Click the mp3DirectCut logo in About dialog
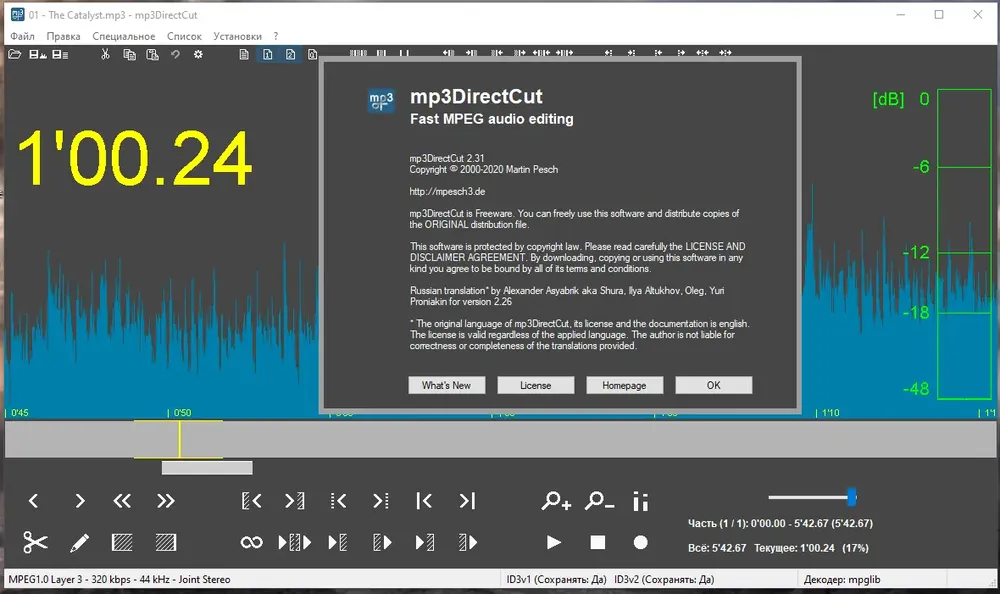The image size is (1000, 594). tap(381, 100)
